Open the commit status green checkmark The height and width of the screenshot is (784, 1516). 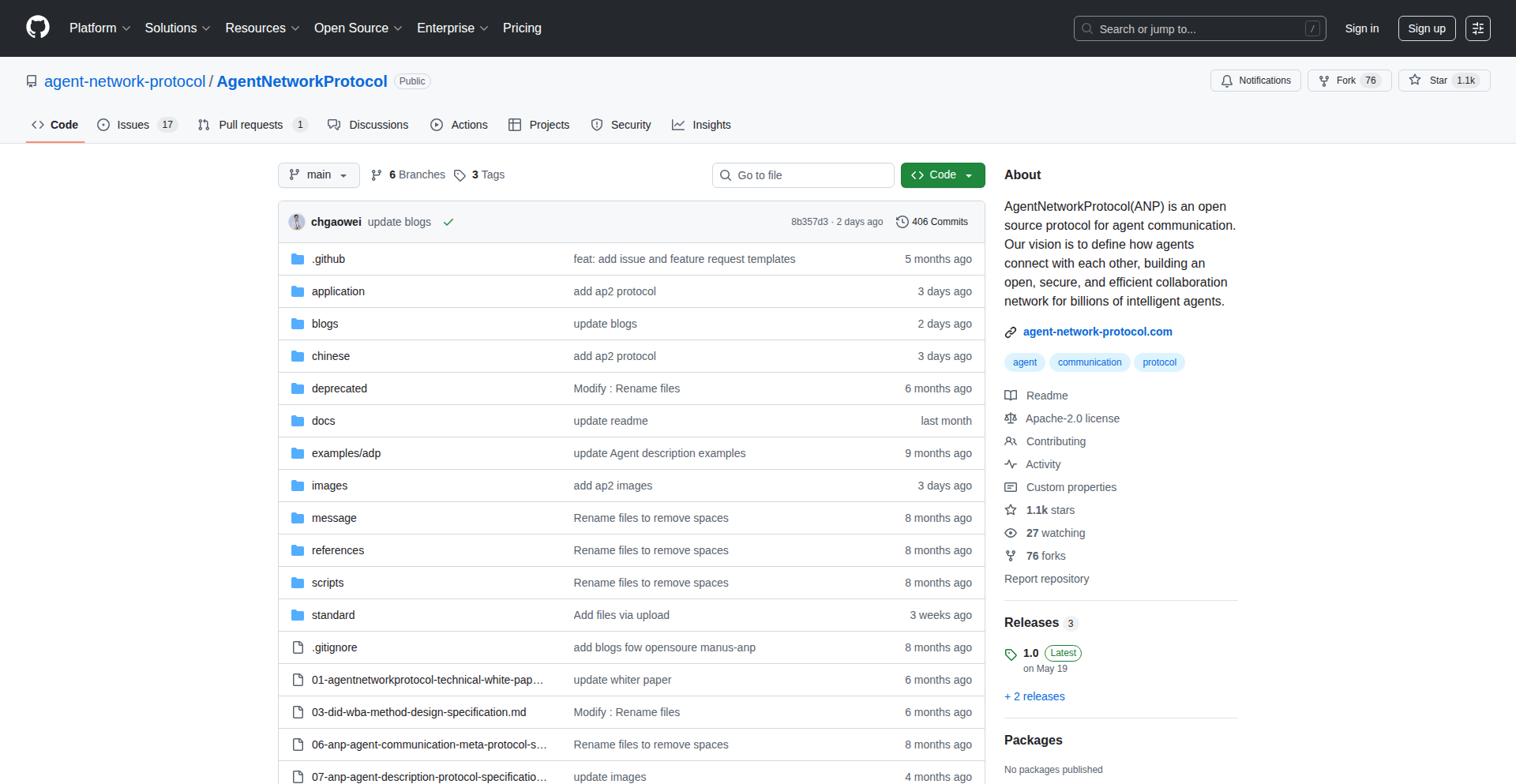(448, 223)
